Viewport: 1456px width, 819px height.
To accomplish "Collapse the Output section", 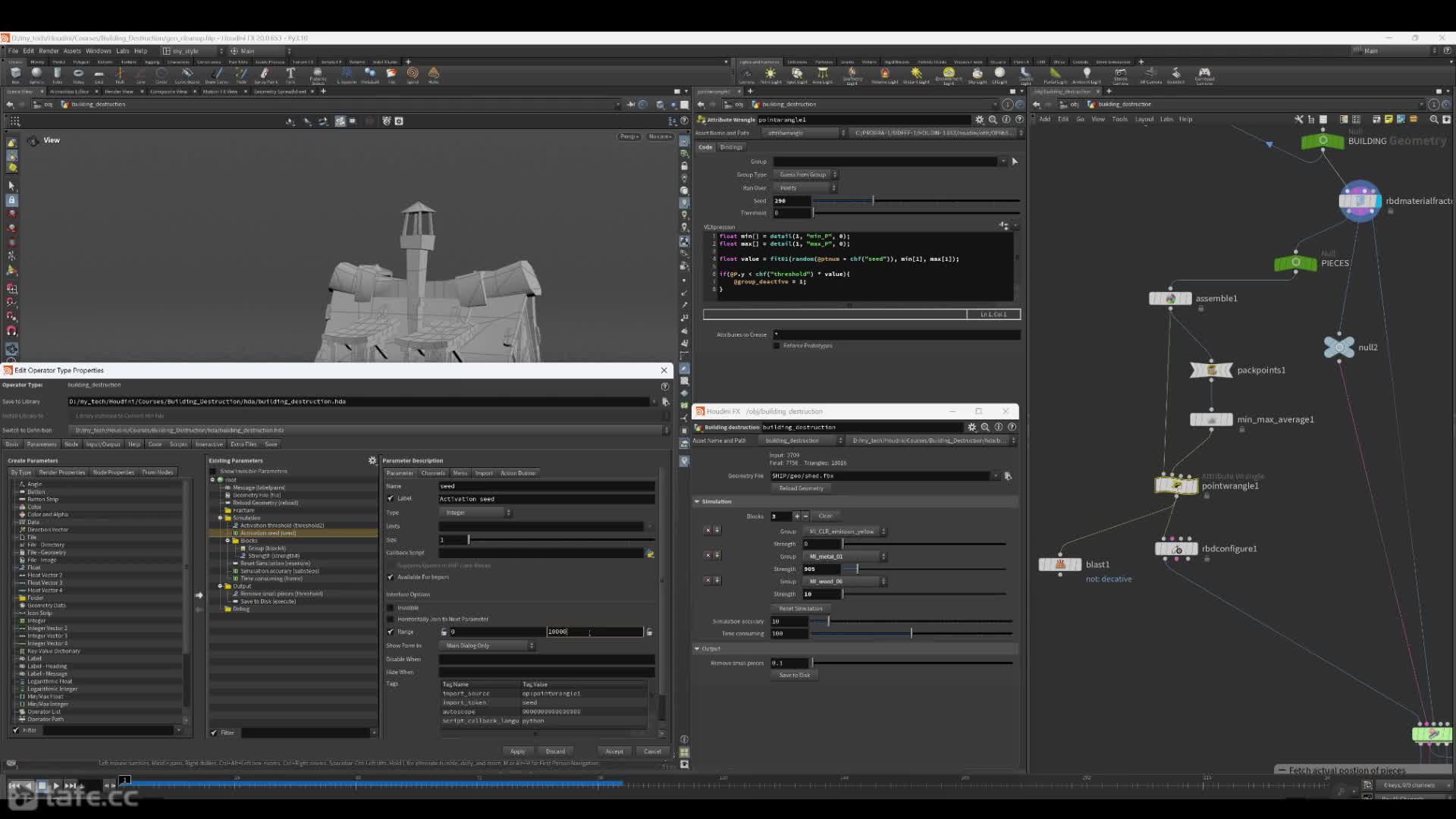I will click(697, 649).
